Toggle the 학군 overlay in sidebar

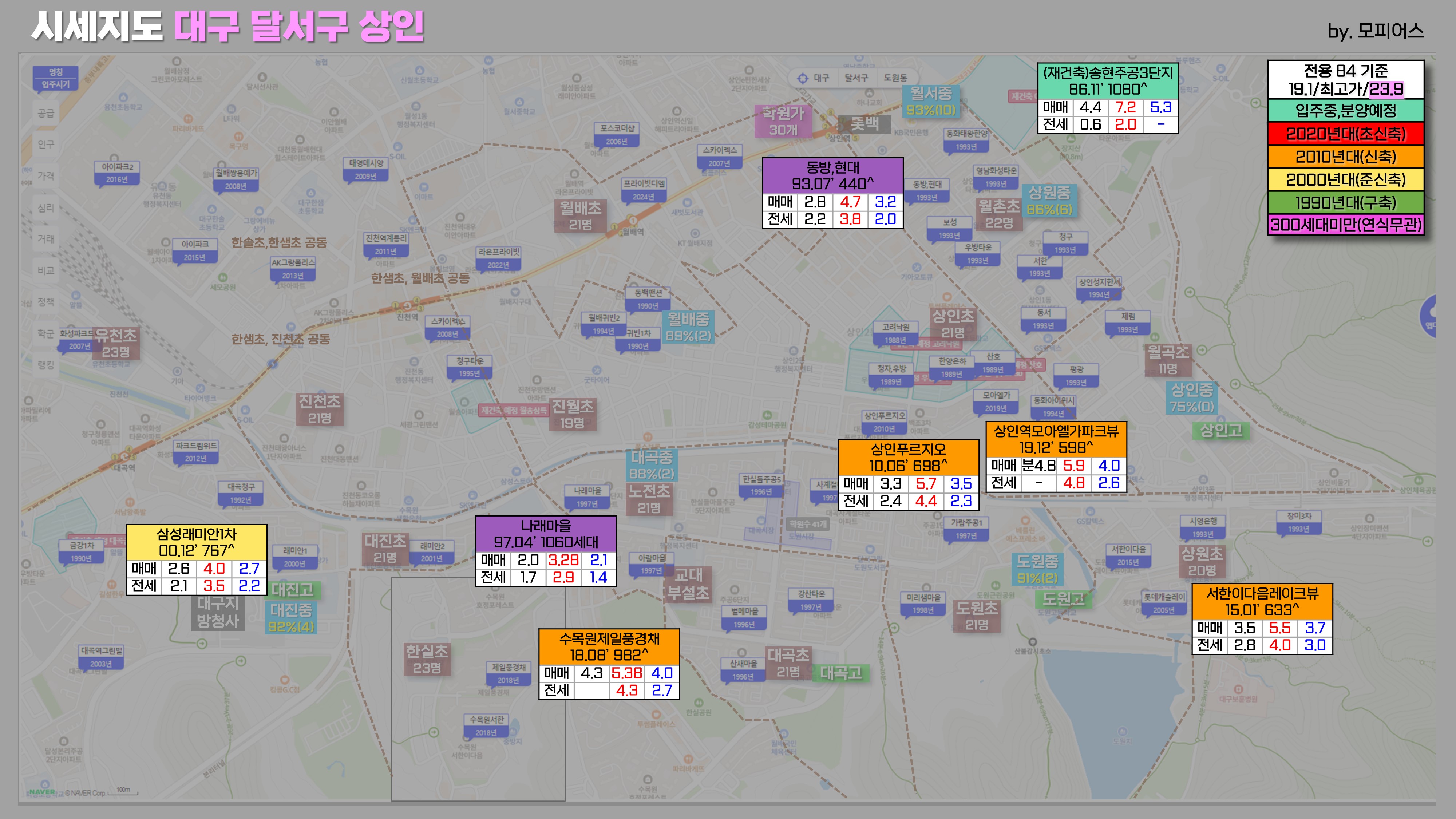point(46,333)
